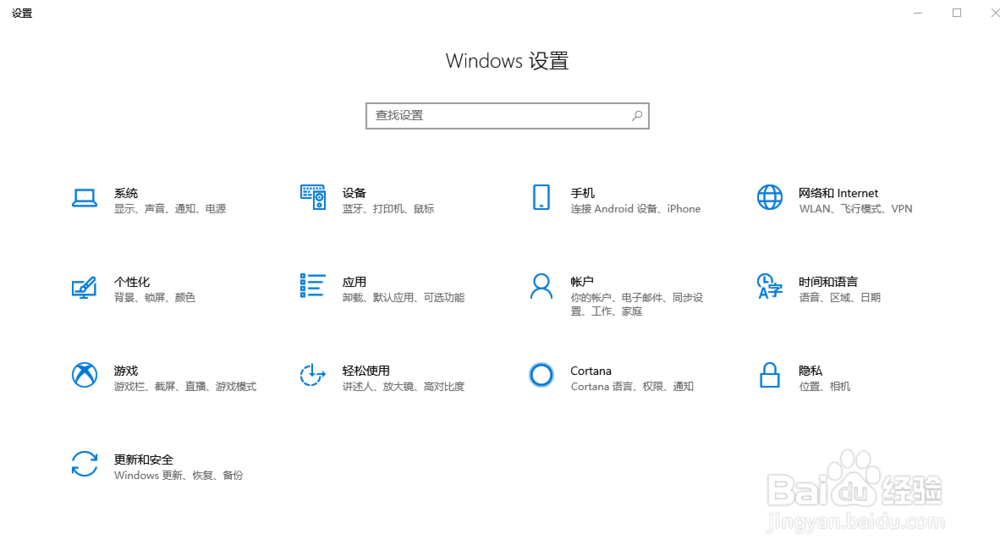Click the text 显示、声音、通知、电源
The image size is (1000, 556).
click(170, 209)
